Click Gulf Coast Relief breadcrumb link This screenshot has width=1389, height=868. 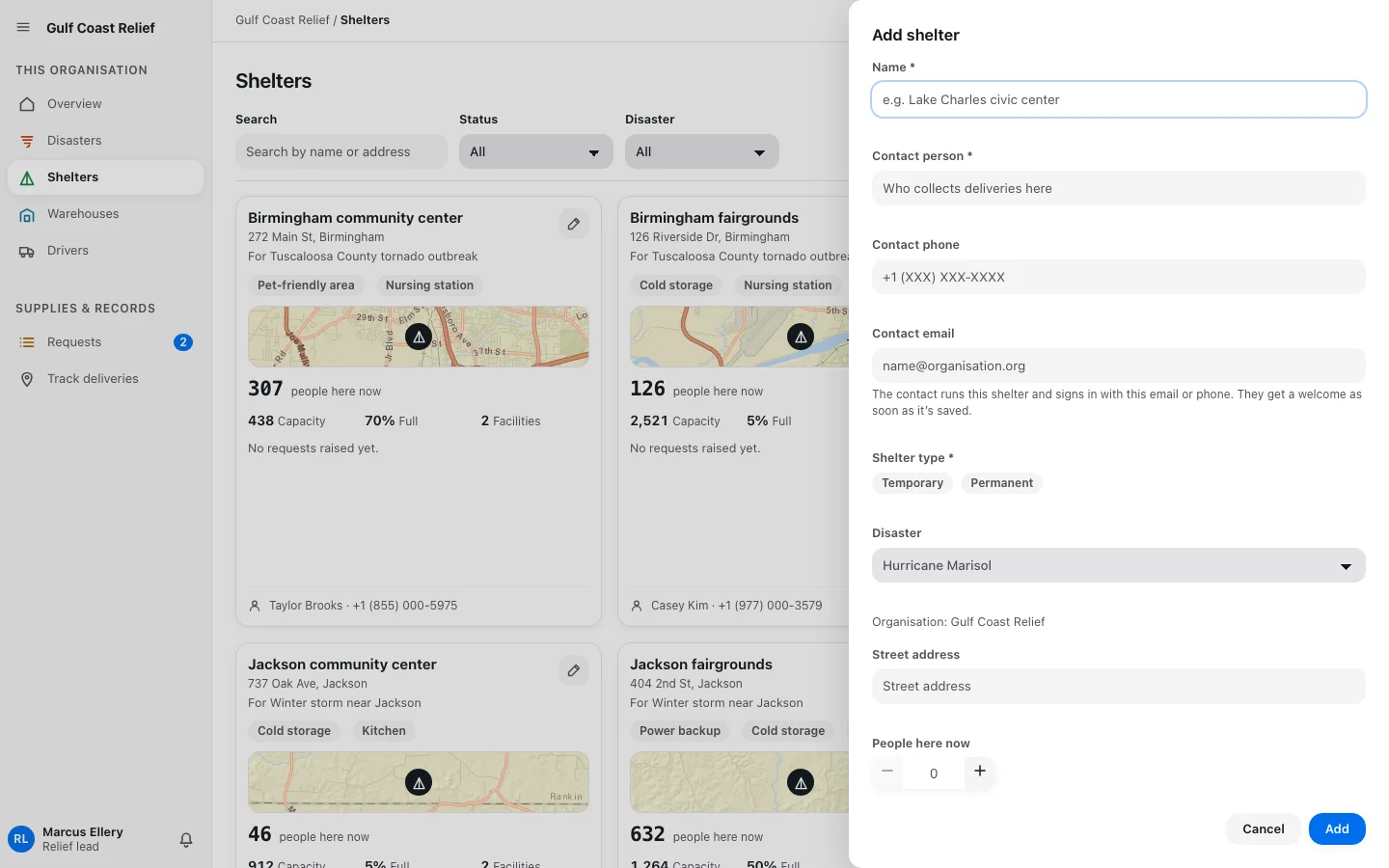click(283, 20)
